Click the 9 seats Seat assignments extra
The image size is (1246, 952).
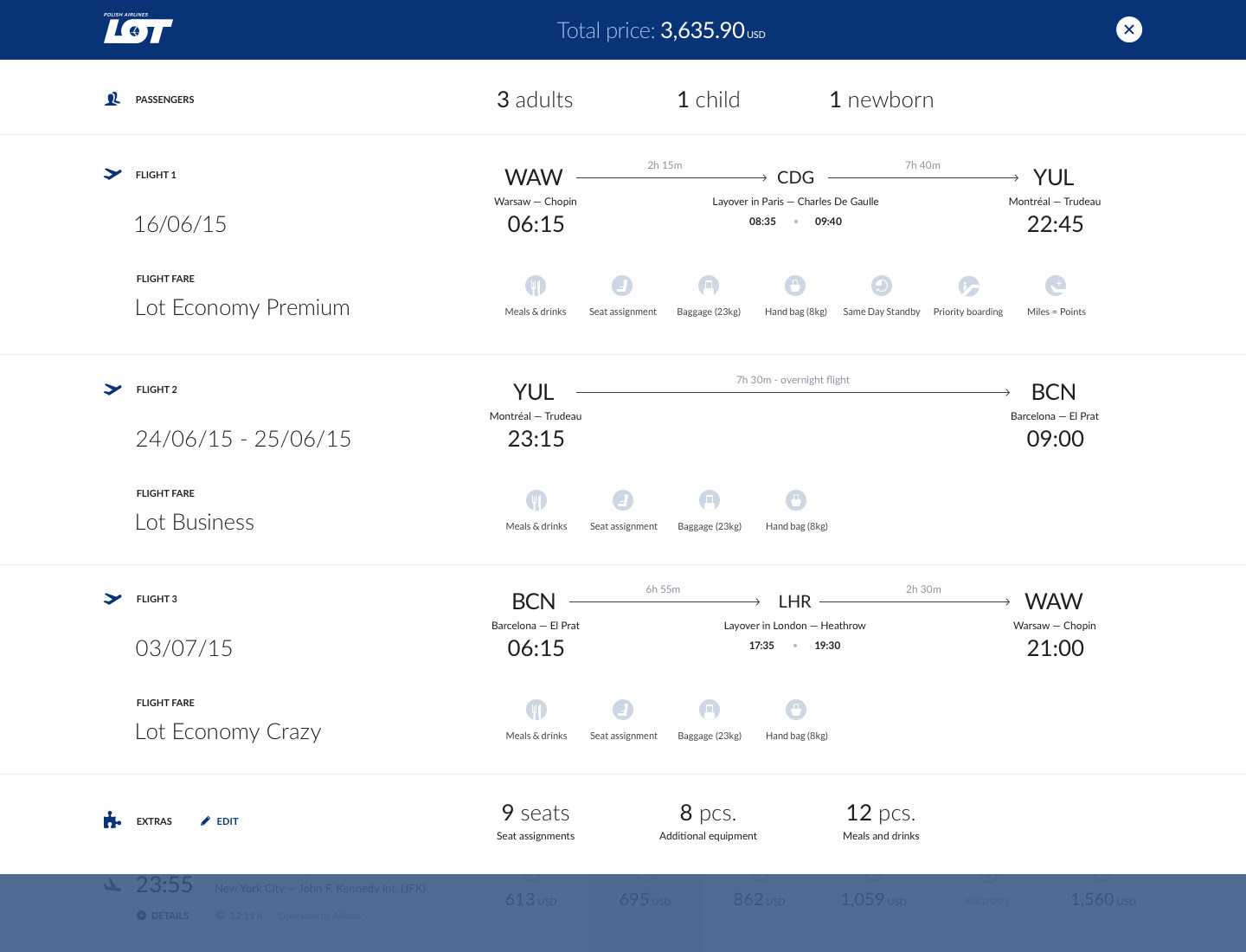coord(536,822)
